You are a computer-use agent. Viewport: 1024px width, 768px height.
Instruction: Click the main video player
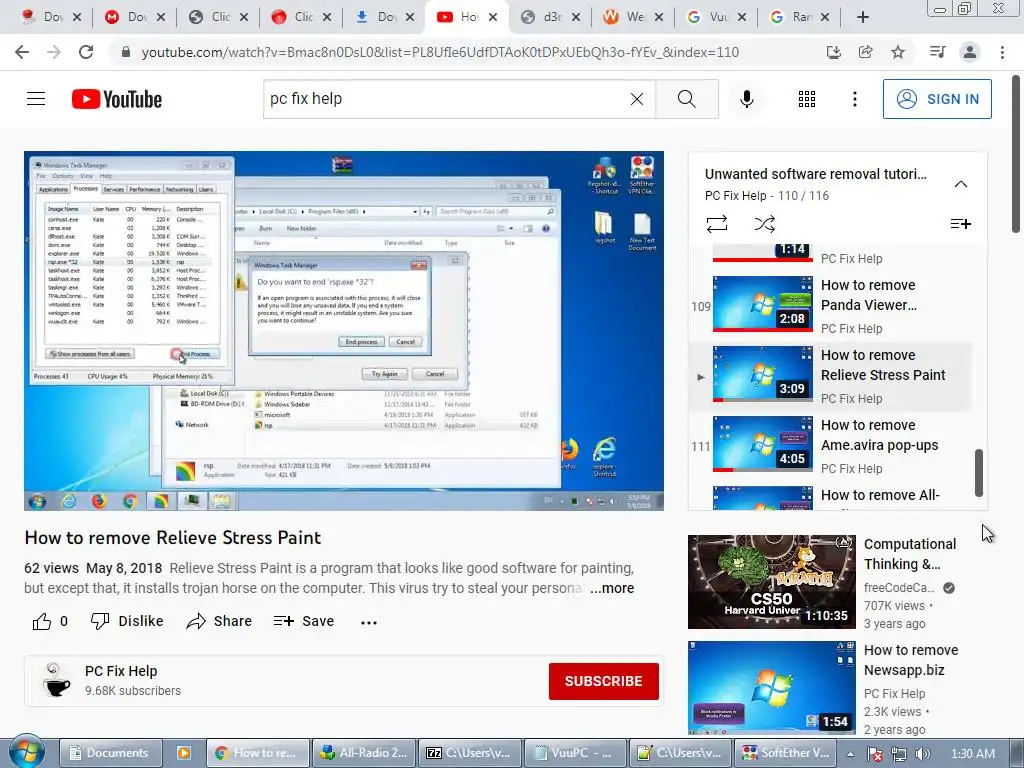click(344, 330)
